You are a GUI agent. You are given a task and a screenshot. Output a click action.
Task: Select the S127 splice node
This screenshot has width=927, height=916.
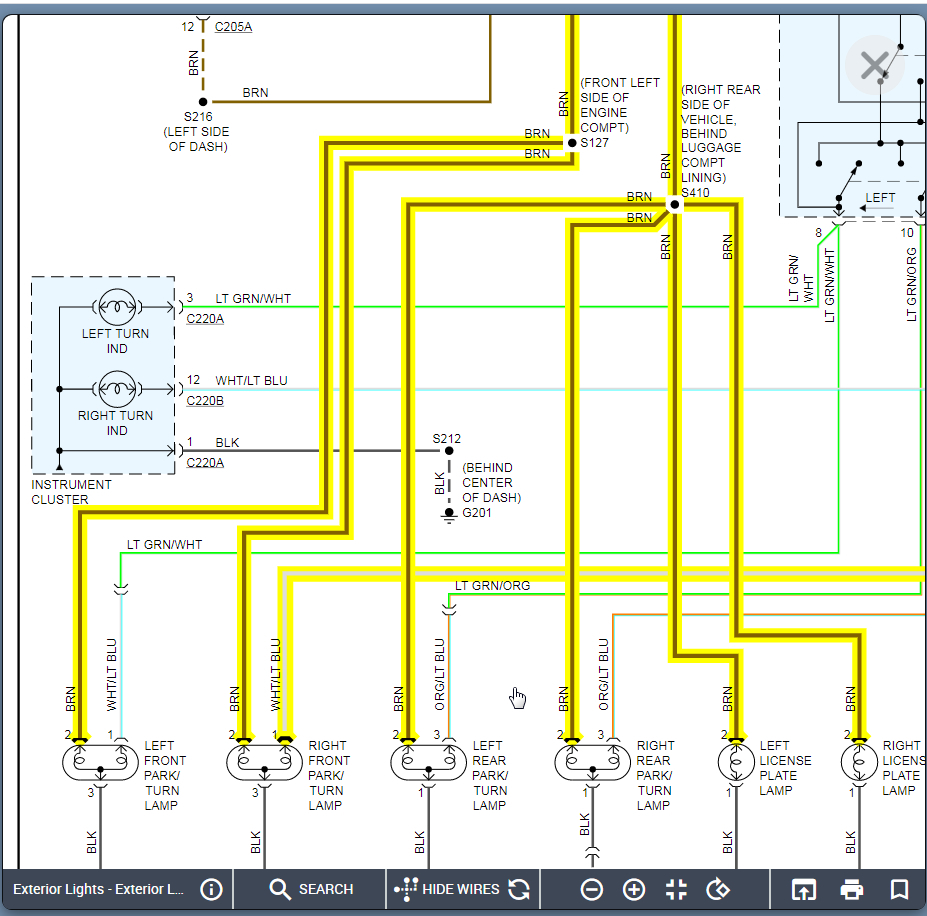pyautogui.click(x=572, y=143)
